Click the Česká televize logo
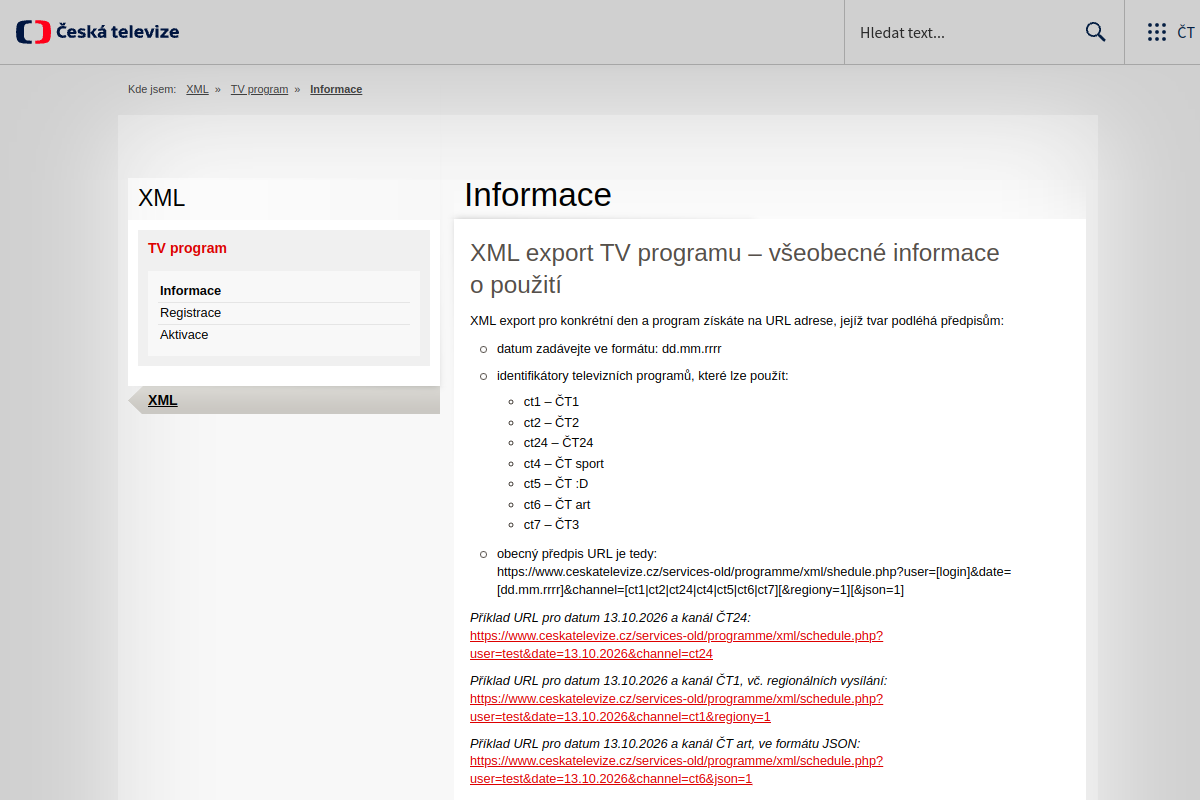Image resolution: width=1200 pixels, height=800 pixels. (98, 32)
